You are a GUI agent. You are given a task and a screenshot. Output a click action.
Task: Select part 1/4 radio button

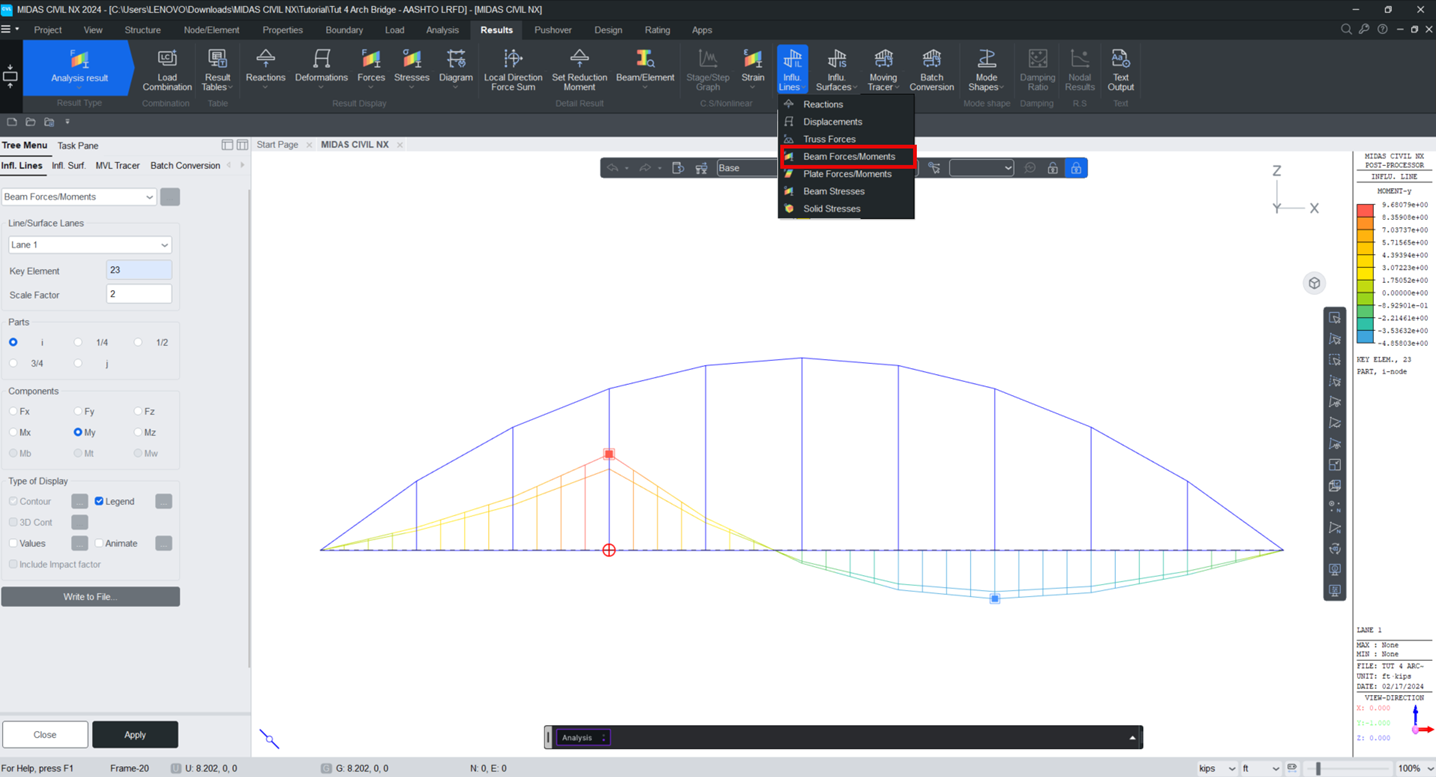tap(78, 342)
